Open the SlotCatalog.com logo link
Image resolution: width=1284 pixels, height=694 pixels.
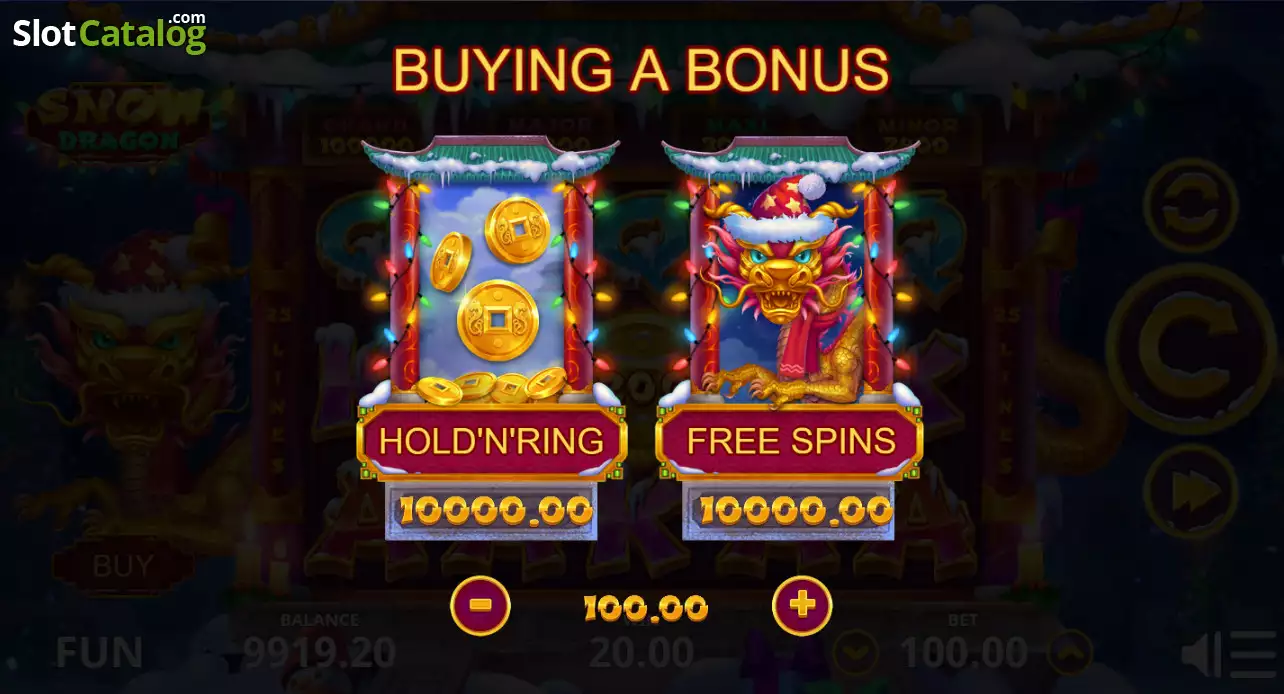(x=108, y=33)
